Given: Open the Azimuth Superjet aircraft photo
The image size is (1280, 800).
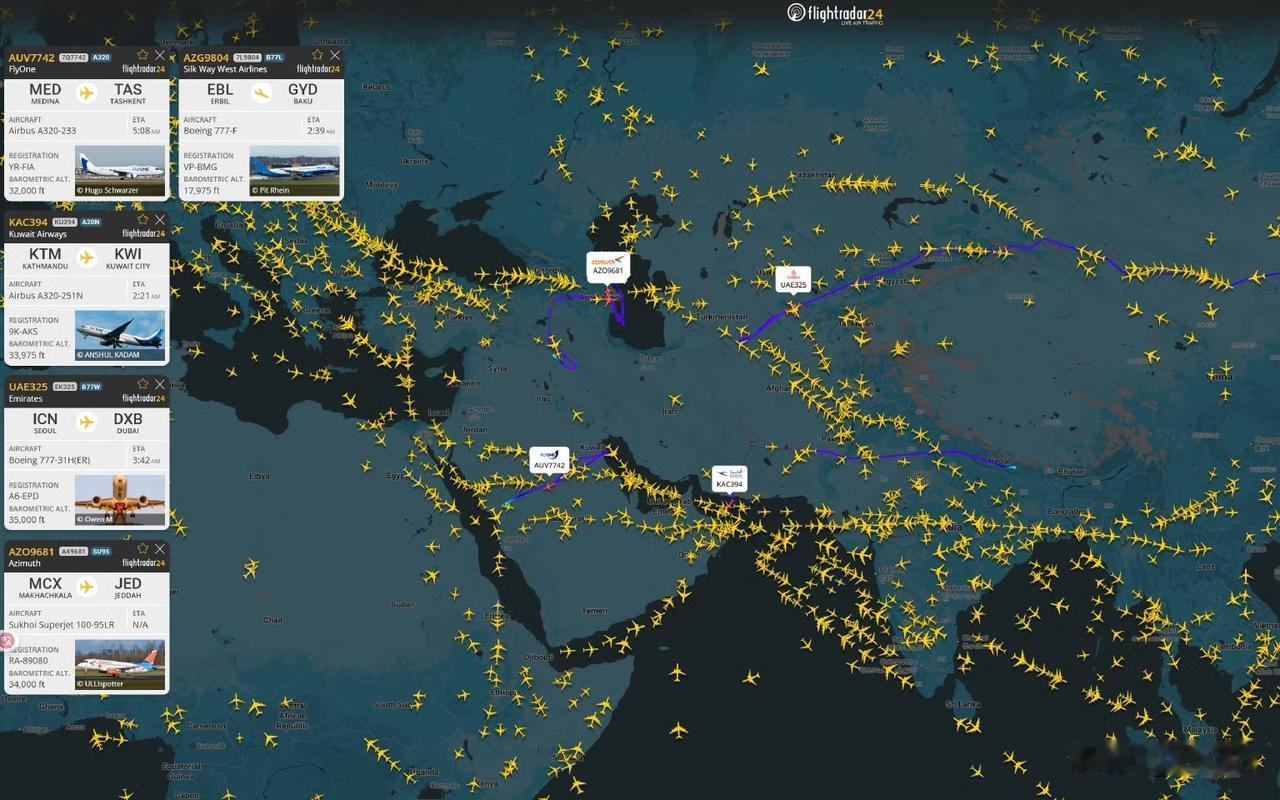Looking at the screenshot, I should click(x=120, y=665).
